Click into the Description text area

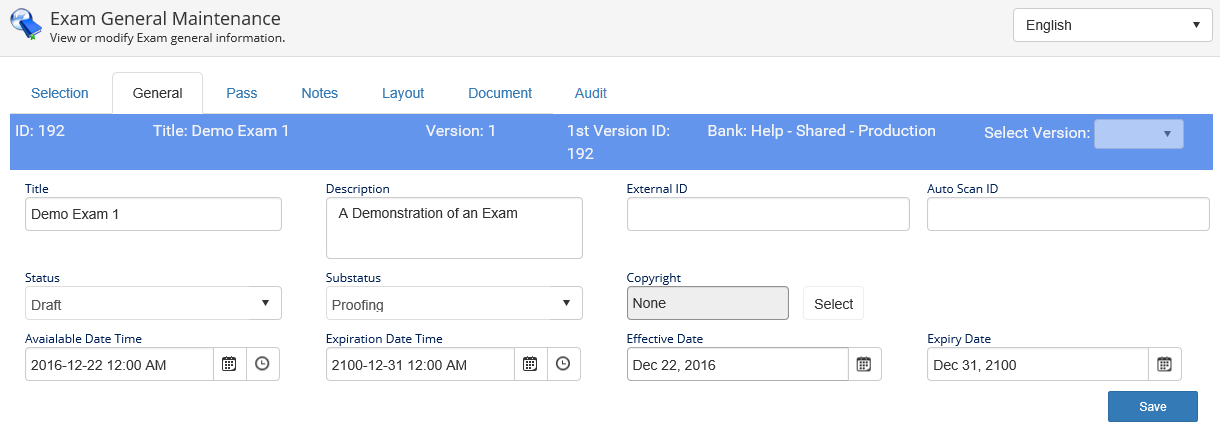pyautogui.click(x=454, y=228)
